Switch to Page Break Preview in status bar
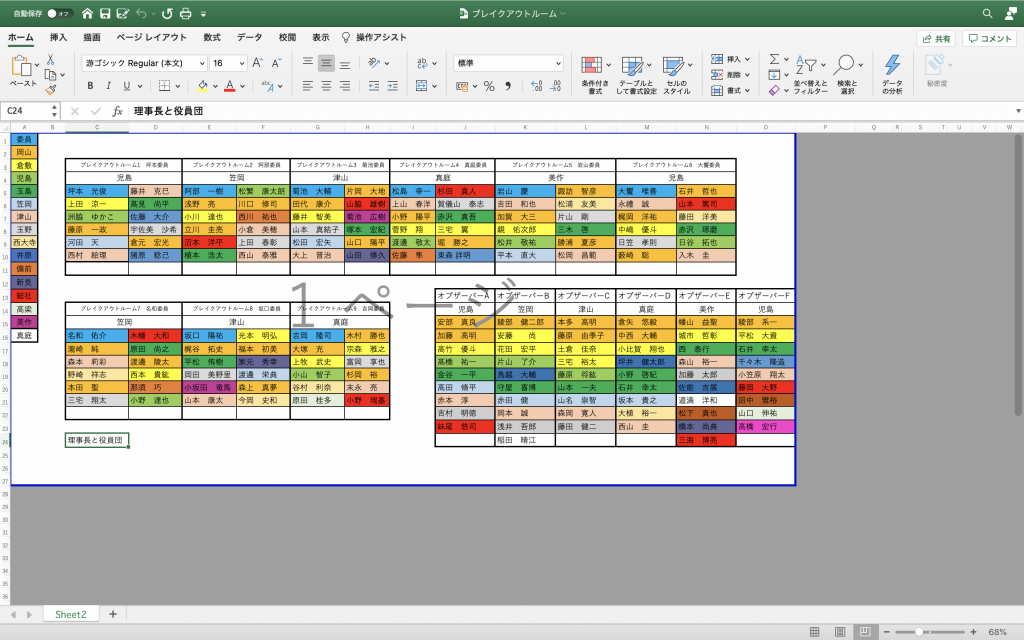The height and width of the screenshot is (640, 1024). [x=865, y=632]
